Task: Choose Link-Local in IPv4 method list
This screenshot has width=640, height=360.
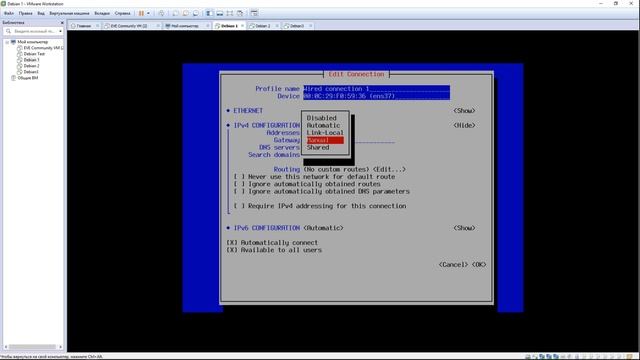Action: [x=325, y=133]
